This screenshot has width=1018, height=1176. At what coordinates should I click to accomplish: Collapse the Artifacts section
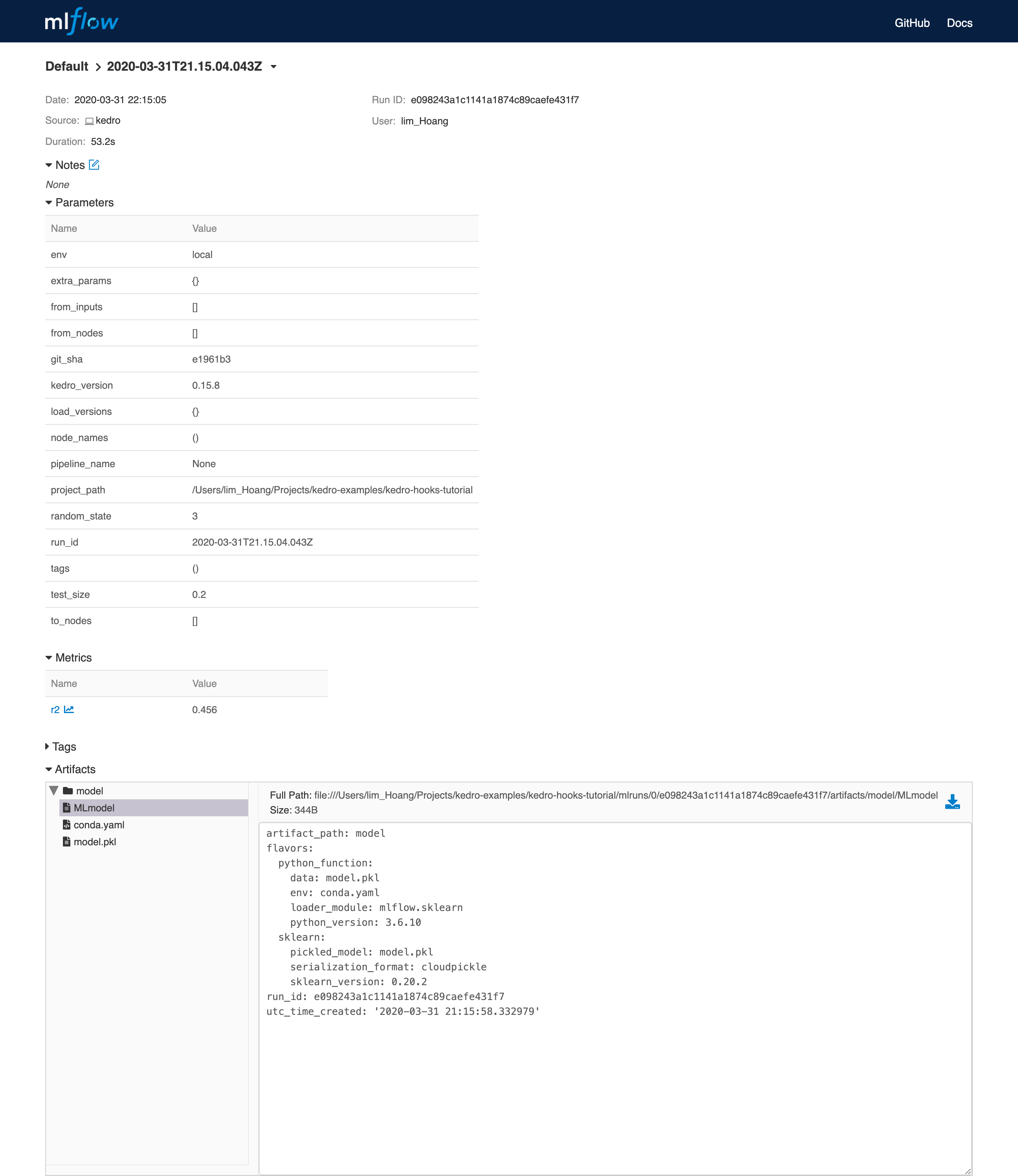(49, 769)
